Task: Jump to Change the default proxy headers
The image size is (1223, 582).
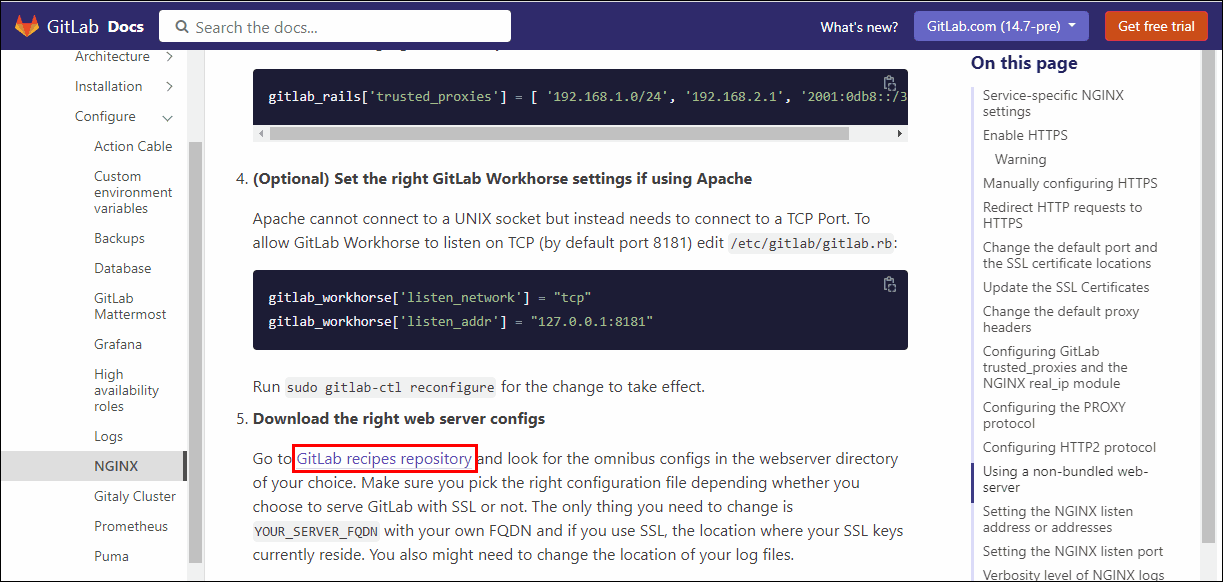Action: pyautogui.click(x=1061, y=319)
